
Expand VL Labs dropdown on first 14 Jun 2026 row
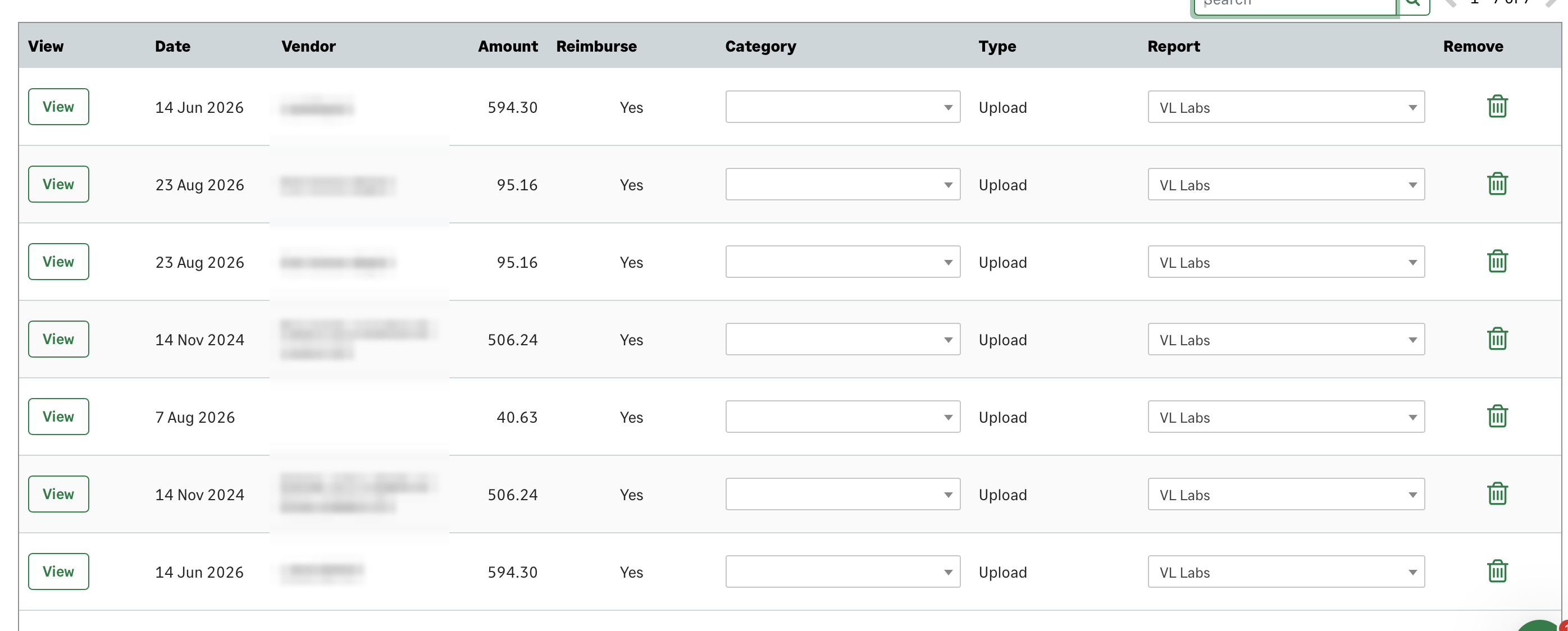tap(1286, 107)
